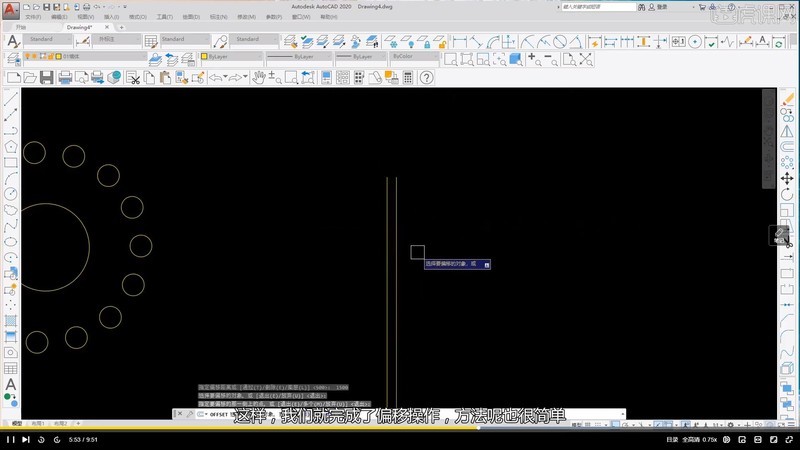The height and width of the screenshot is (450, 800).
Task: Pause the video playback
Action: point(10,439)
